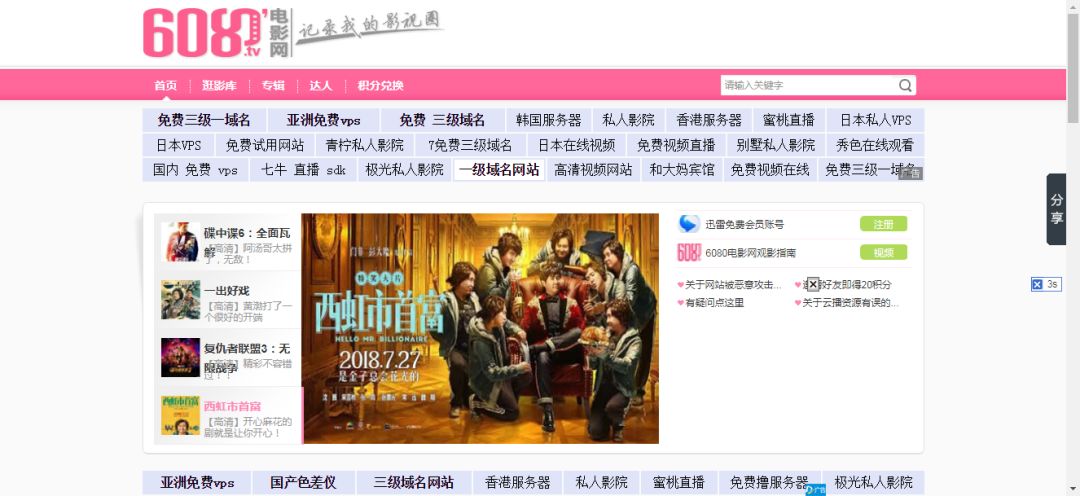Focus the 请输入关键字 search field
The image size is (1080, 496).
809,85
